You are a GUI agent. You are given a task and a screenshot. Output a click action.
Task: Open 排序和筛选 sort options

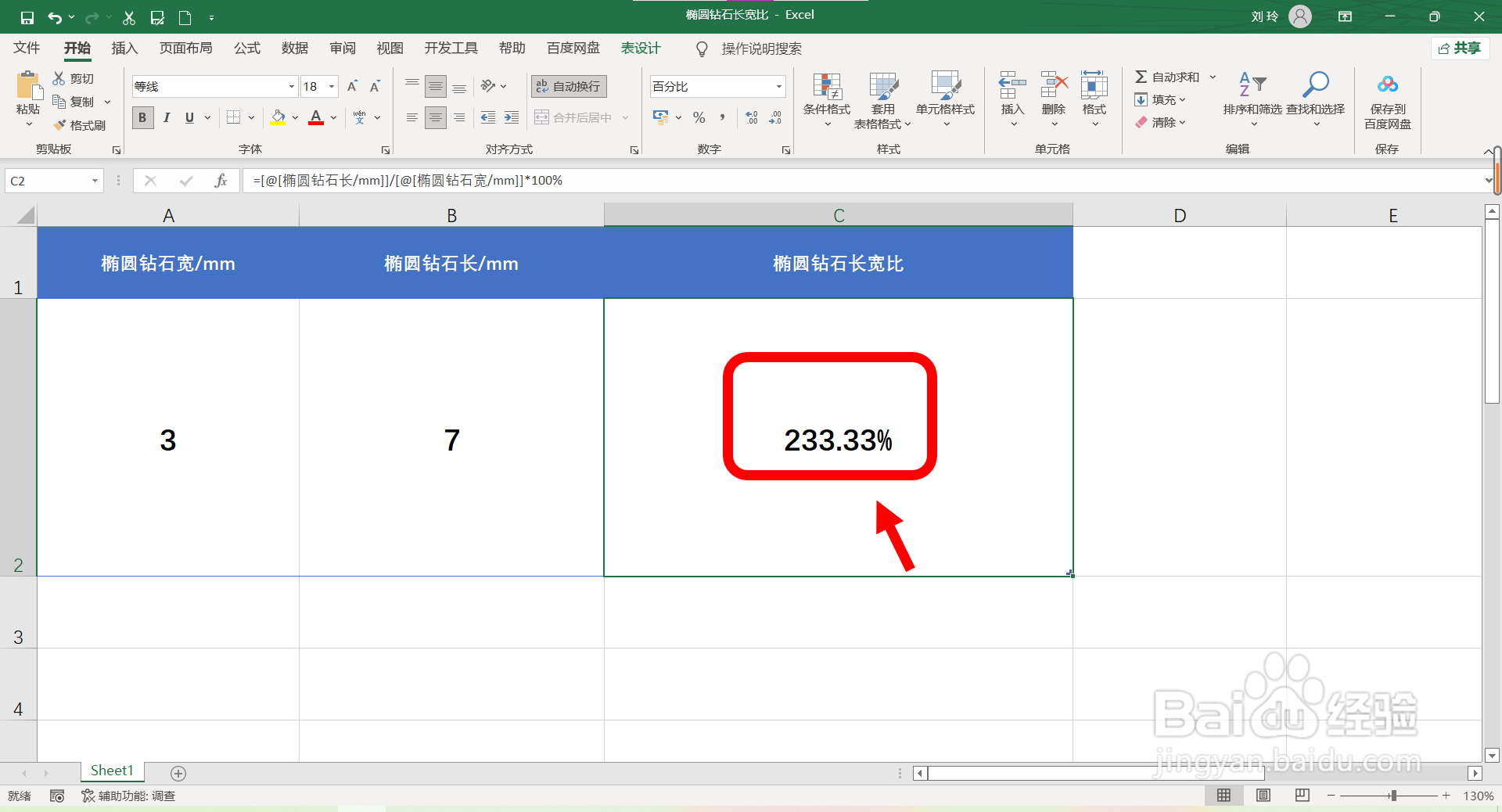click(1252, 100)
